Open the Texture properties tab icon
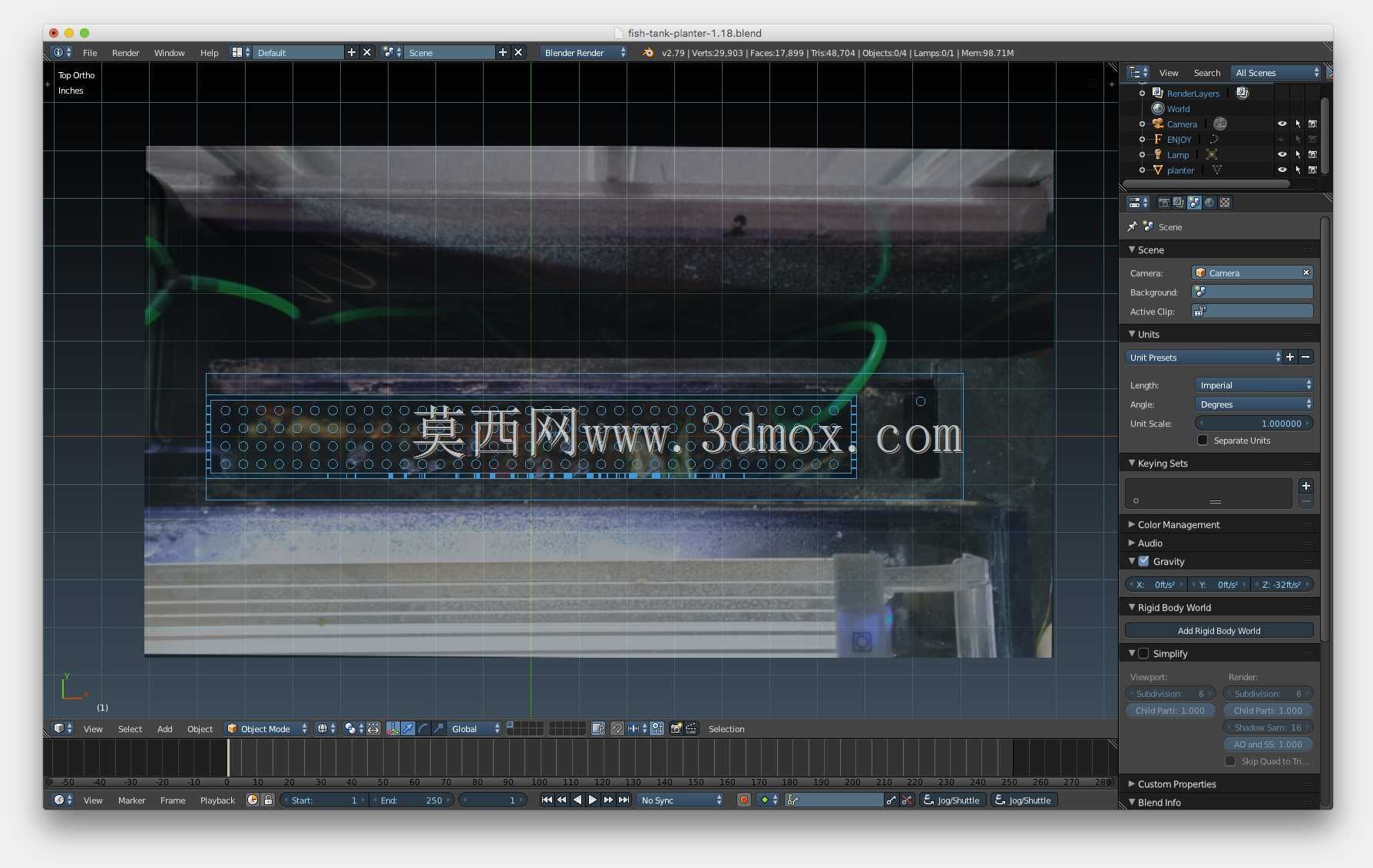This screenshot has width=1373, height=868. pos(1225,203)
